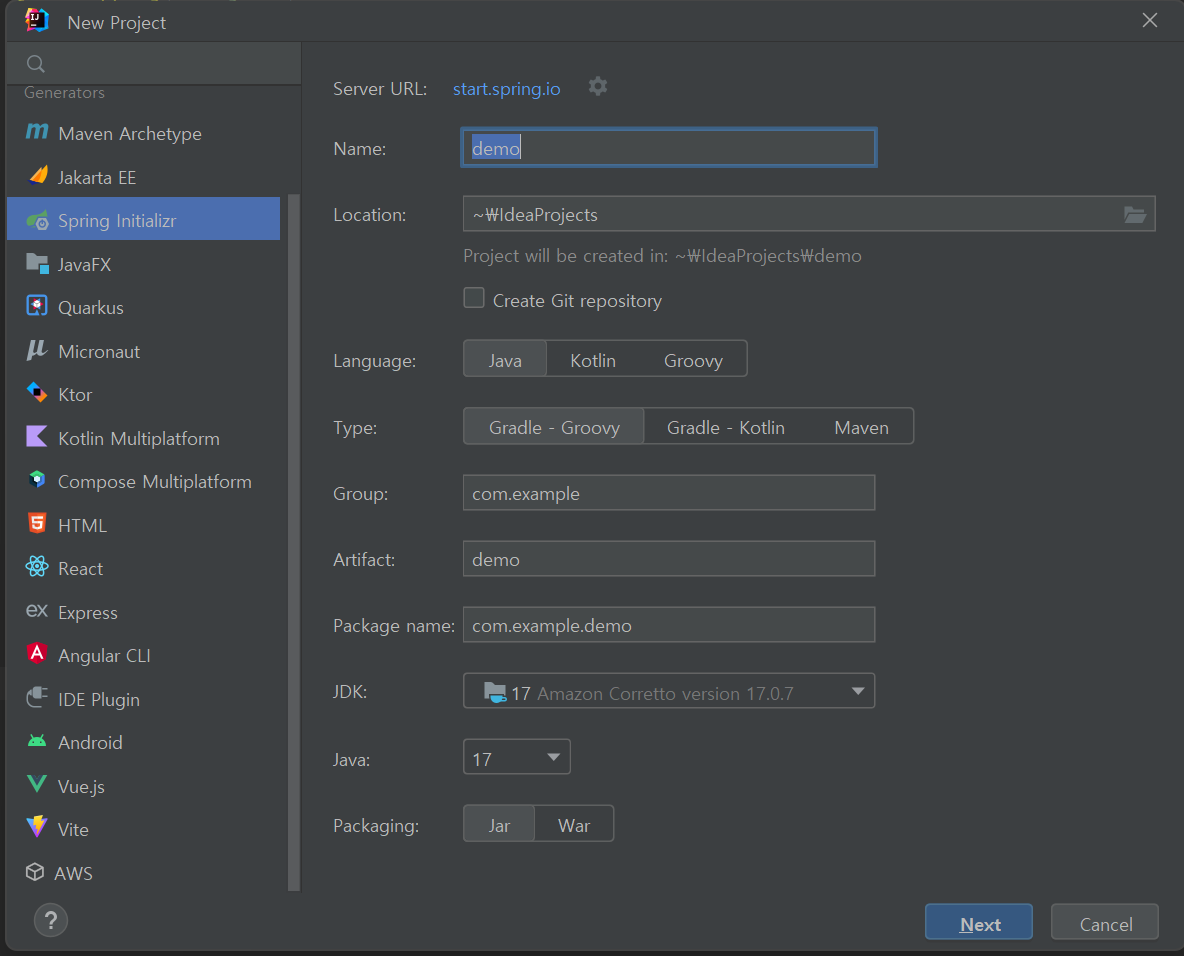Choose the Quarkus generator icon
Viewport: 1184px width, 956px height.
(x=37, y=306)
